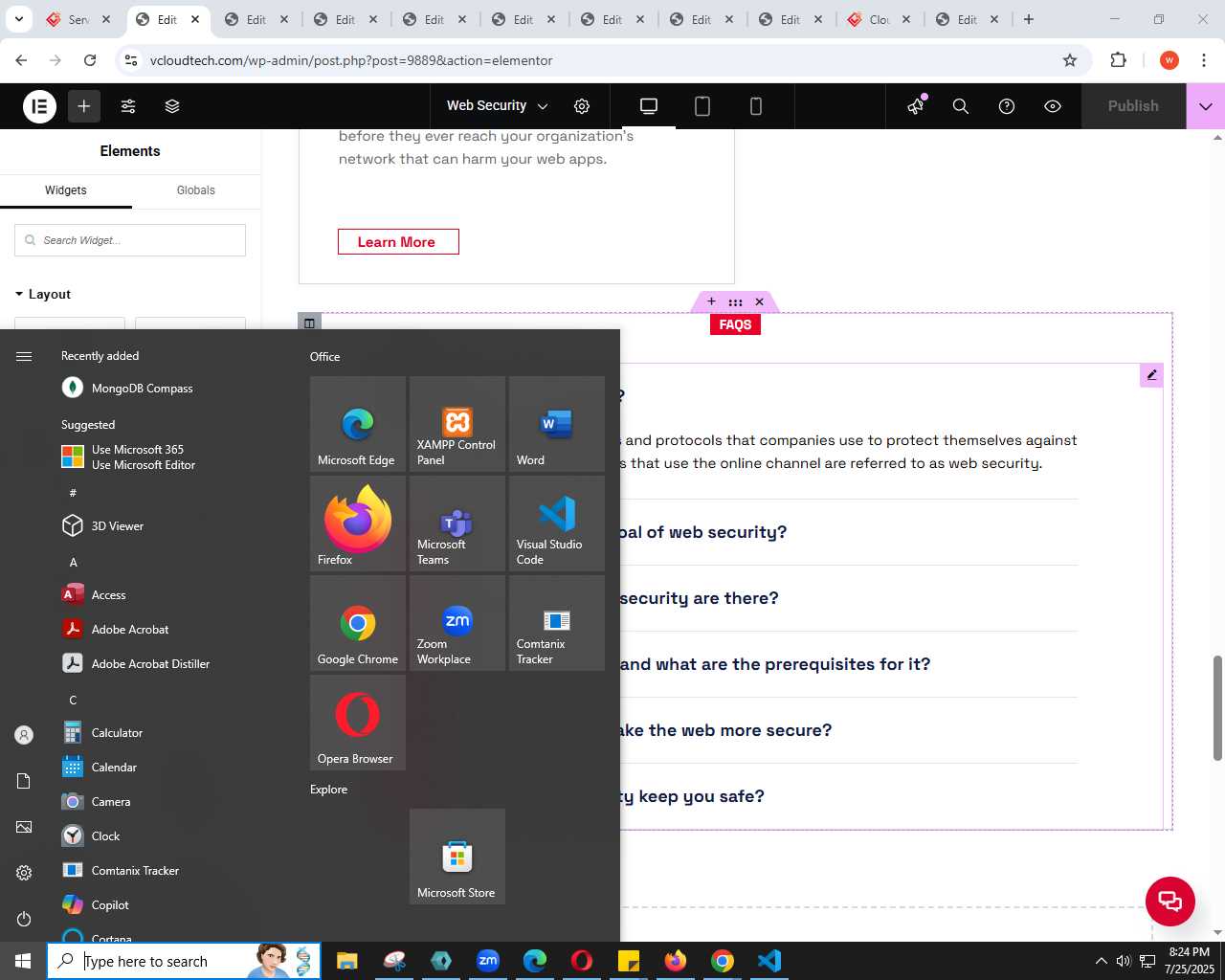Click the container drag handle dots

pos(735,301)
